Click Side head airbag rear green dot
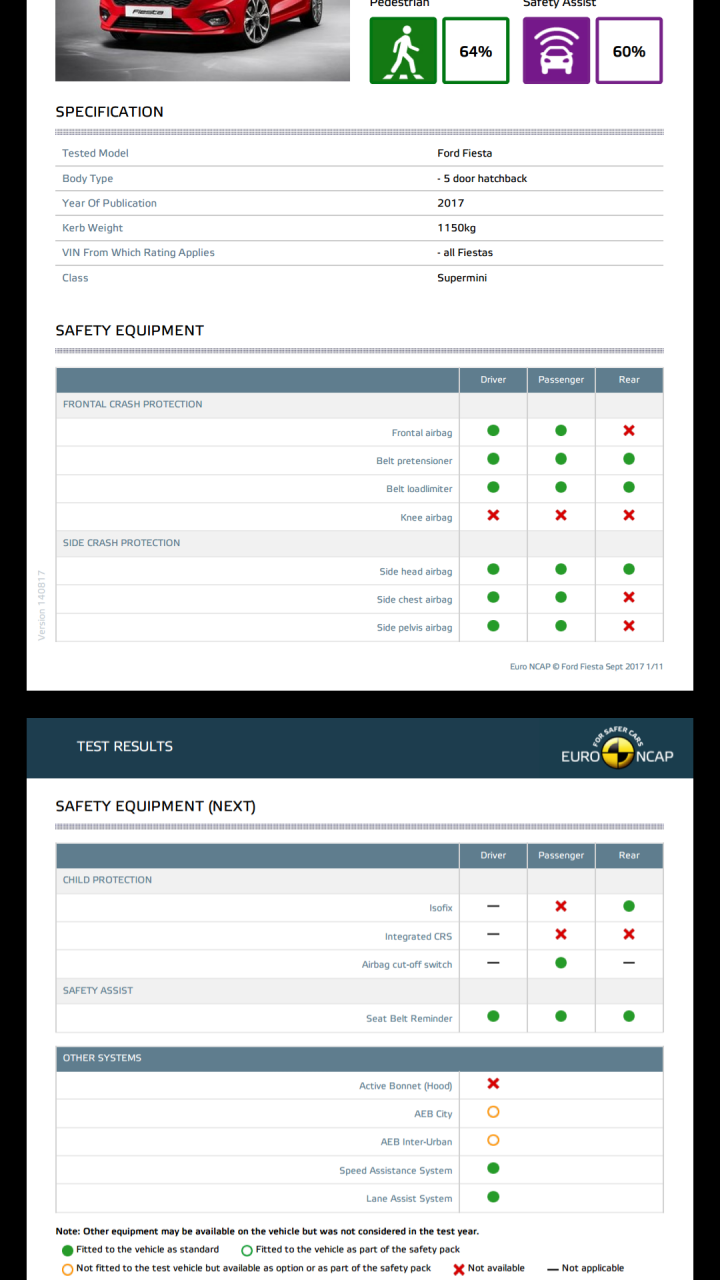The image size is (720, 1280). (629, 569)
